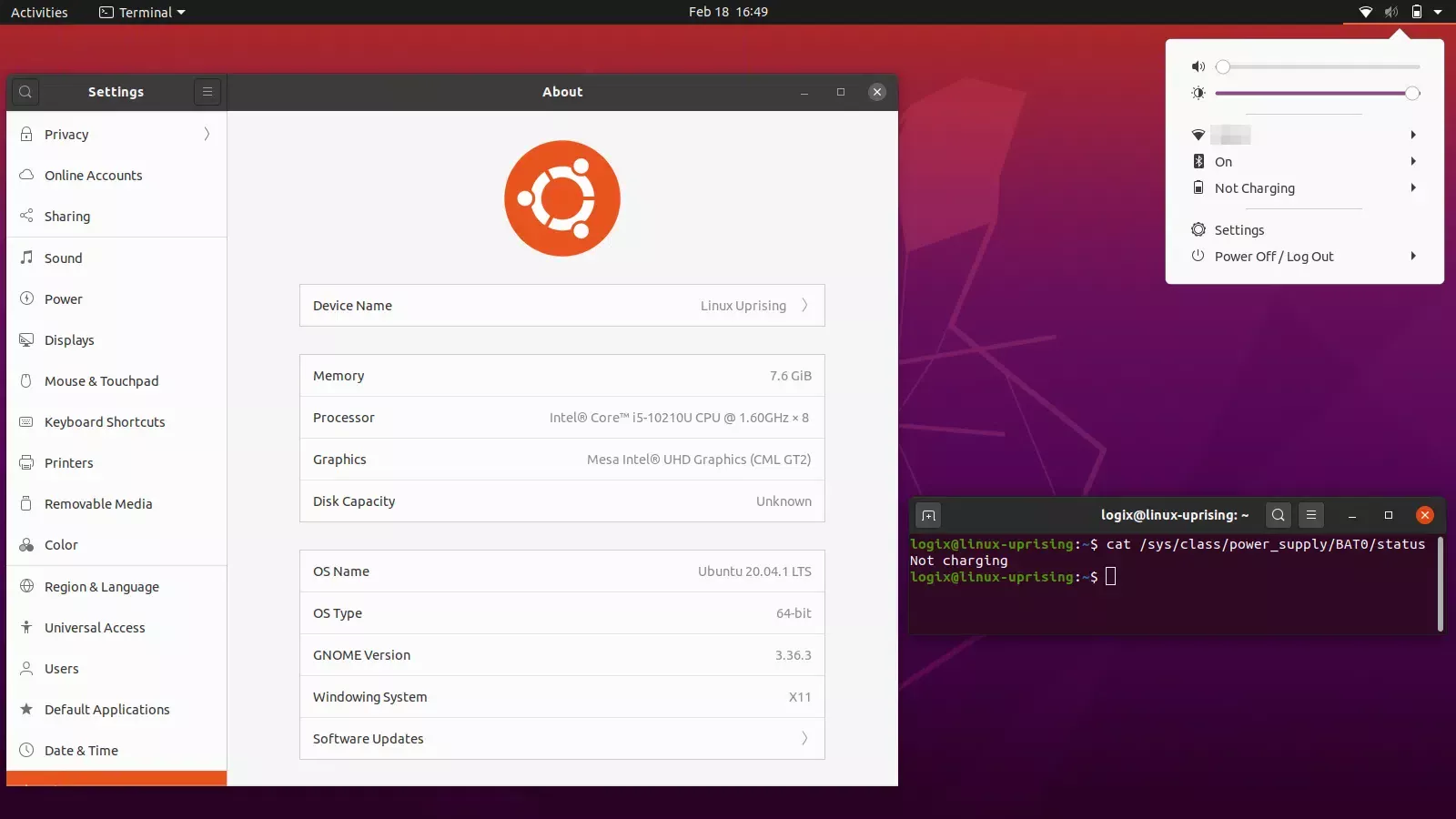The width and height of the screenshot is (1456, 819).
Task: Click the terminal command prompt line
Action: tap(1013, 576)
